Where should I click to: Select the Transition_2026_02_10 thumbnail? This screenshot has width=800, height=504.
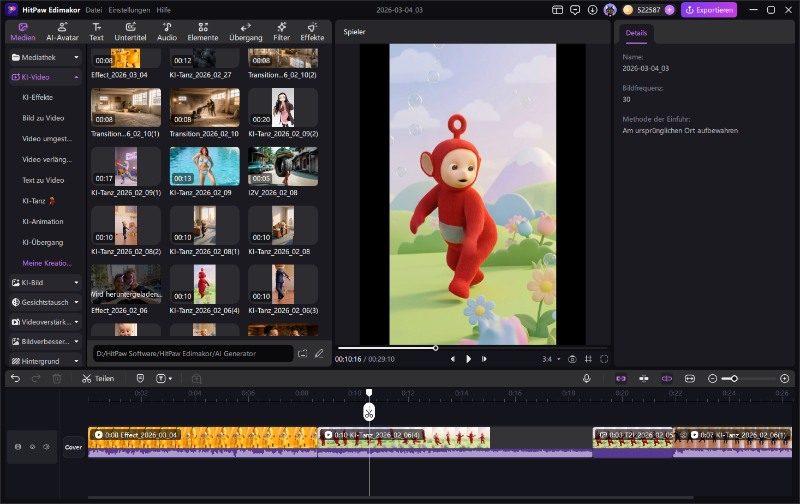[205, 108]
